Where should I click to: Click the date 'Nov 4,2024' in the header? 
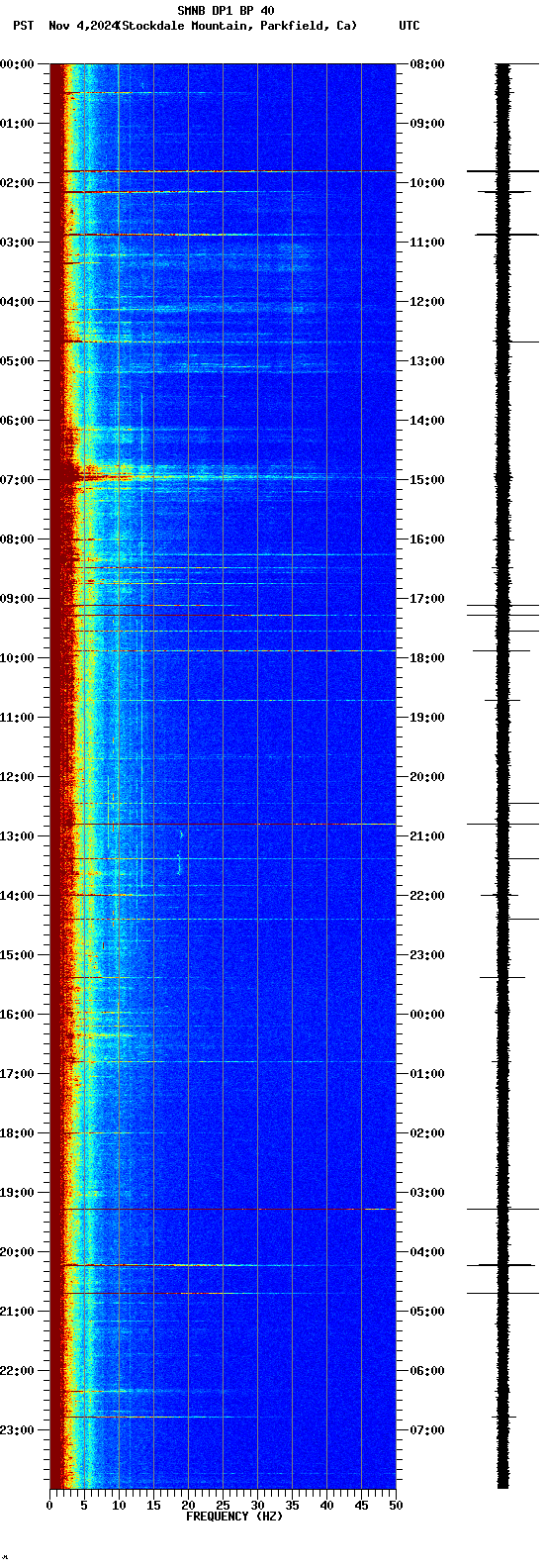coord(82,26)
